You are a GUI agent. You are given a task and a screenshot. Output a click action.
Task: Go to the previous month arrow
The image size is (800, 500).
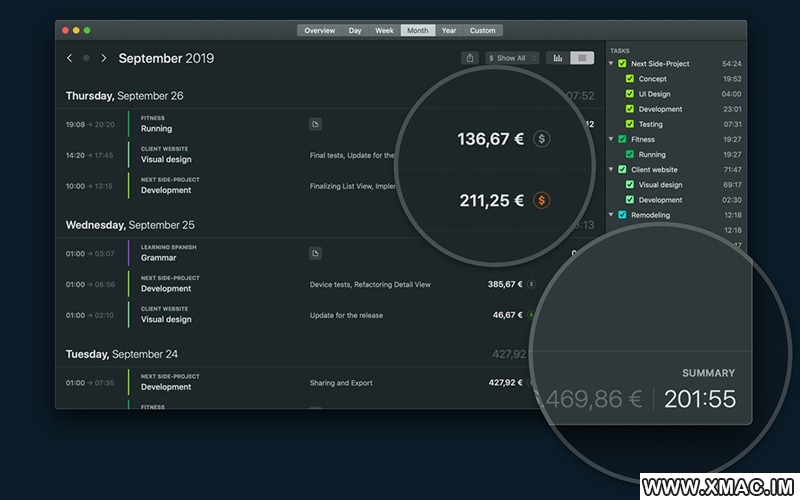[x=69, y=58]
